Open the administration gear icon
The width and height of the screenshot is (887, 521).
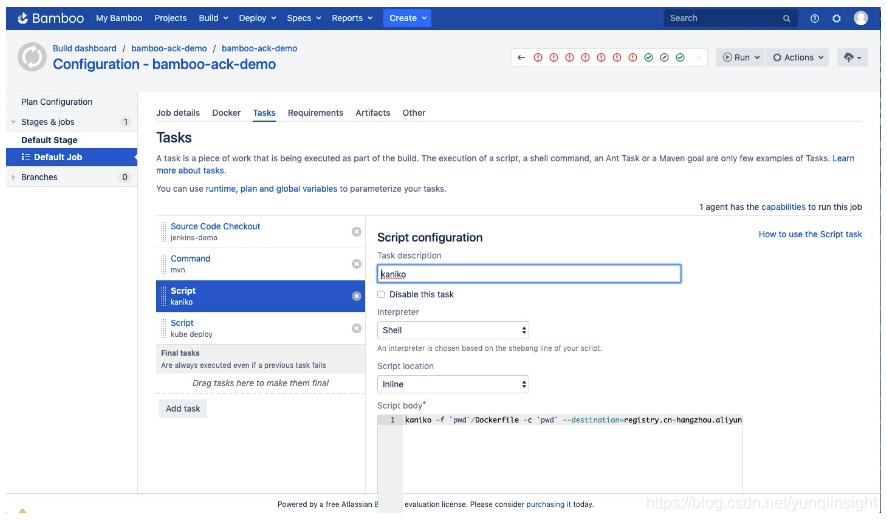click(x=837, y=19)
